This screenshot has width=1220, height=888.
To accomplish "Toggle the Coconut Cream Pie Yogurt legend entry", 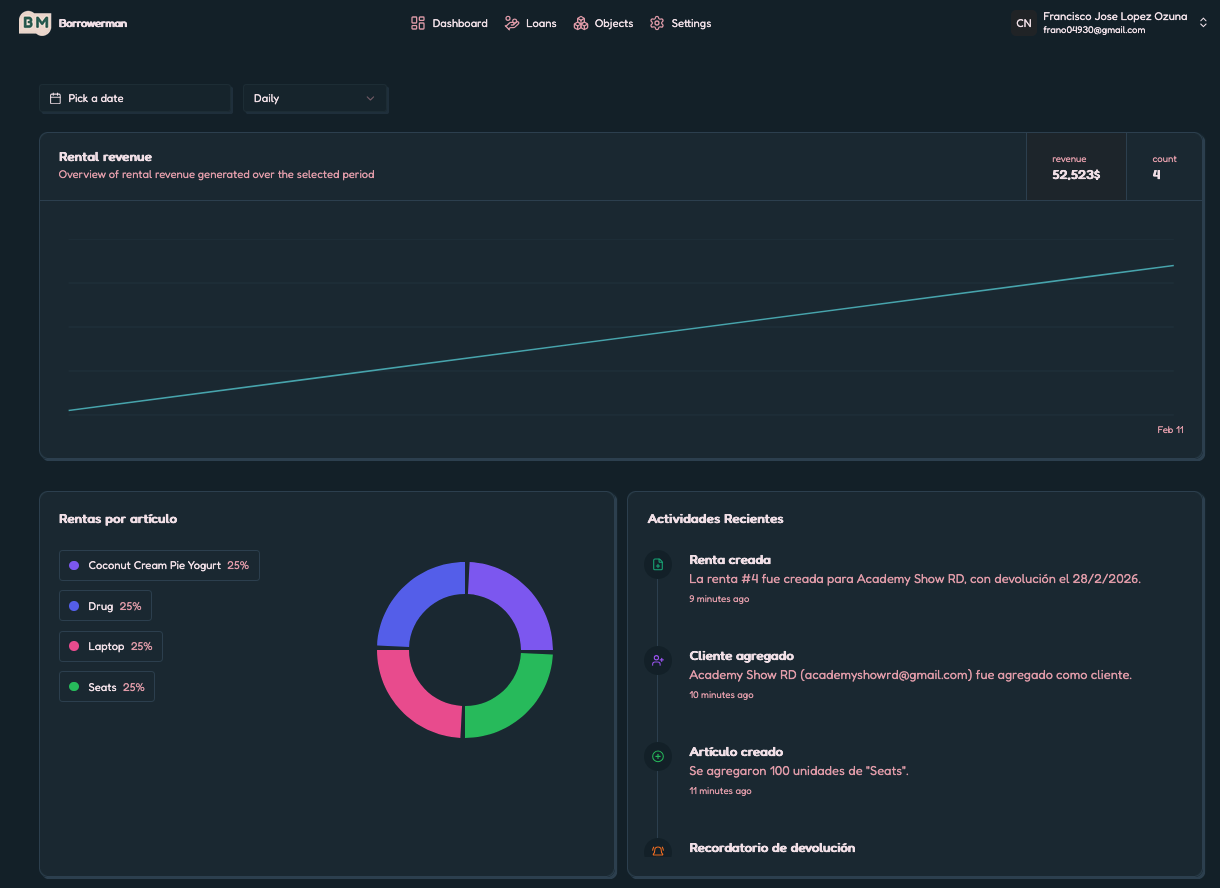I will tap(159, 565).
